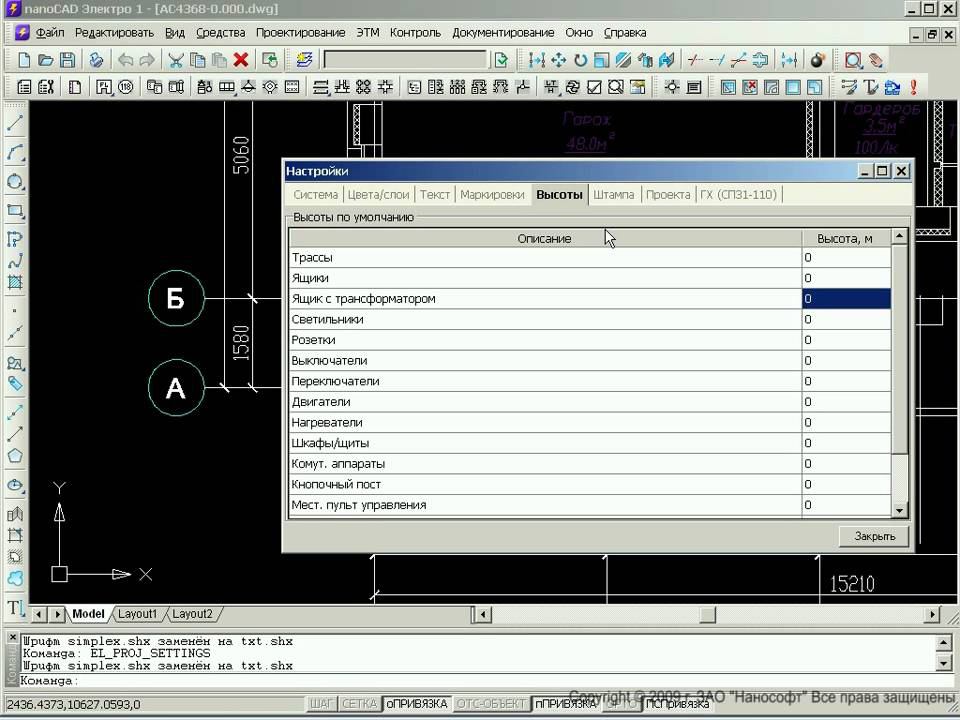The width and height of the screenshot is (960, 720).
Task: Select the Circle drawing tool
Action: click(x=15, y=182)
